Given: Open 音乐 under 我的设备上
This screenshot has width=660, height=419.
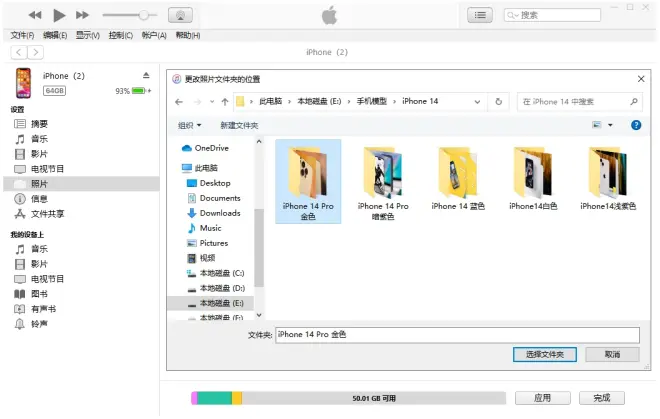Looking at the screenshot, I should click(x=39, y=249).
